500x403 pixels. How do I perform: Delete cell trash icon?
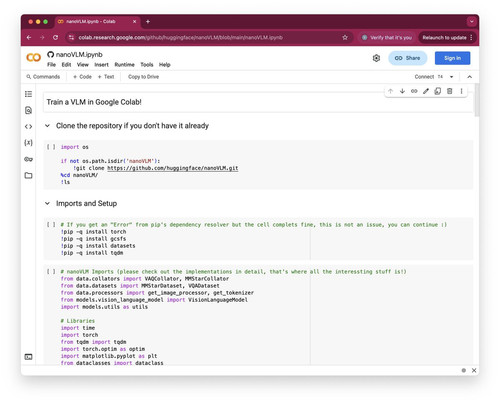pos(449,91)
